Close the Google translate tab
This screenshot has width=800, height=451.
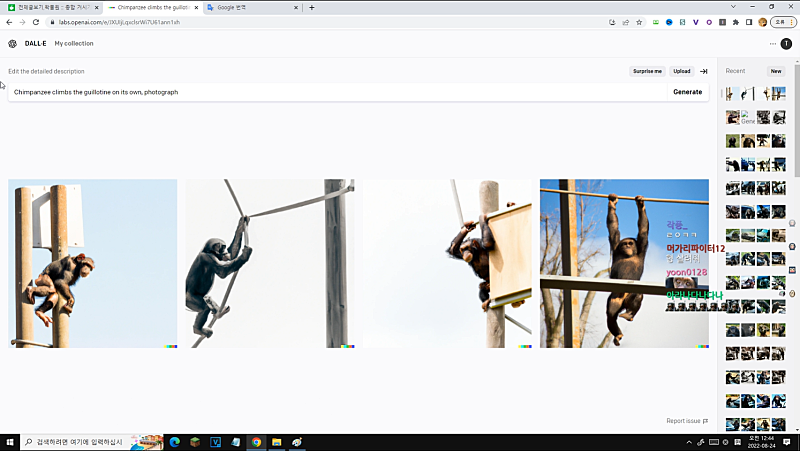click(295, 8)
